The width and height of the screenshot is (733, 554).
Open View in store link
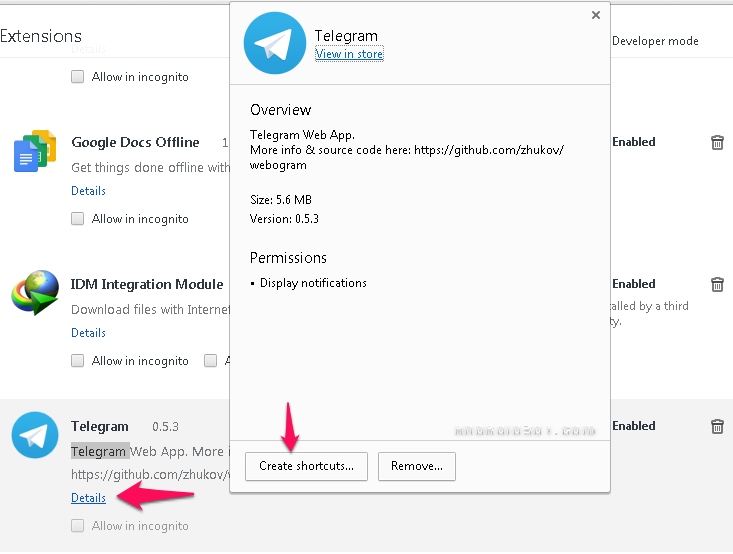click(x=349, y=54)
